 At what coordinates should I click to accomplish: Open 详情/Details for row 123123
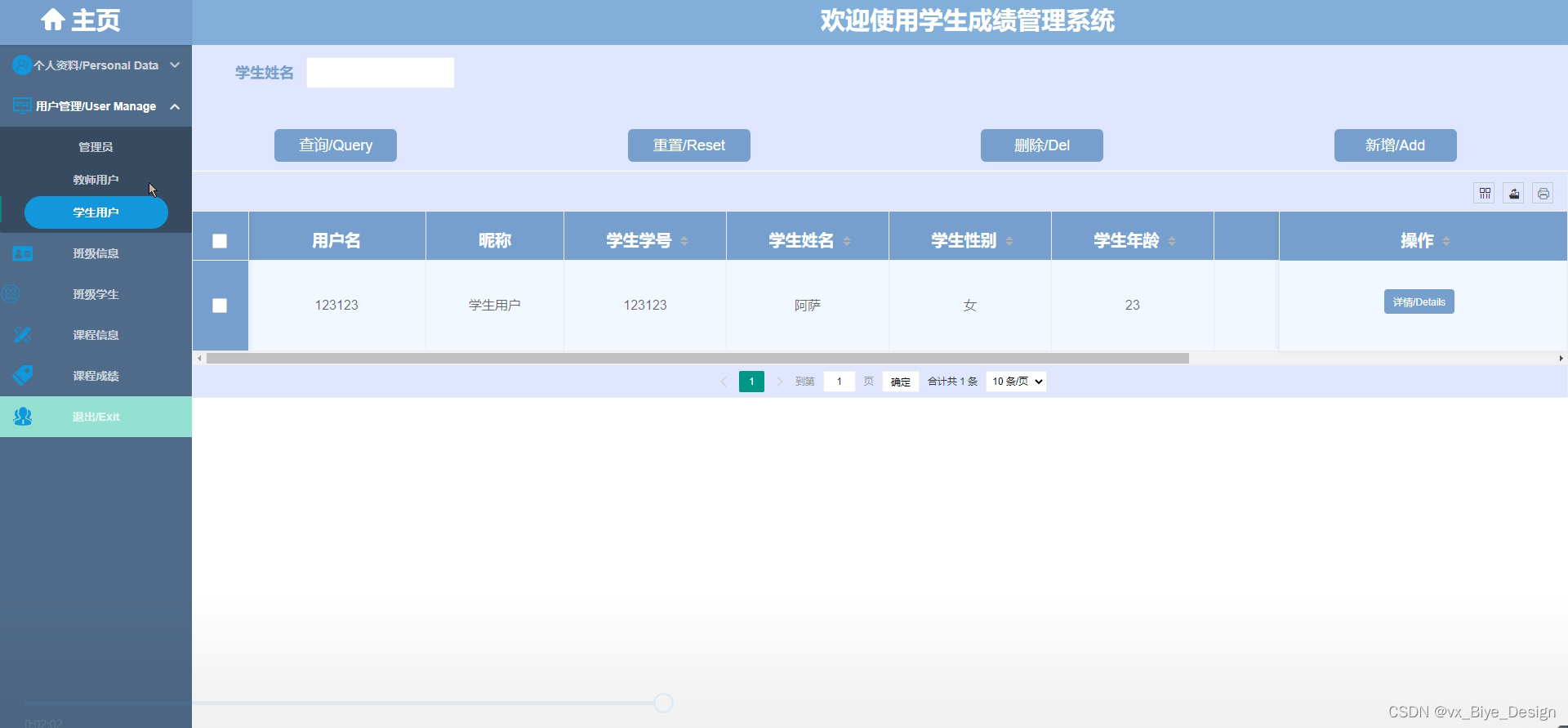(x=1419, y=301)
